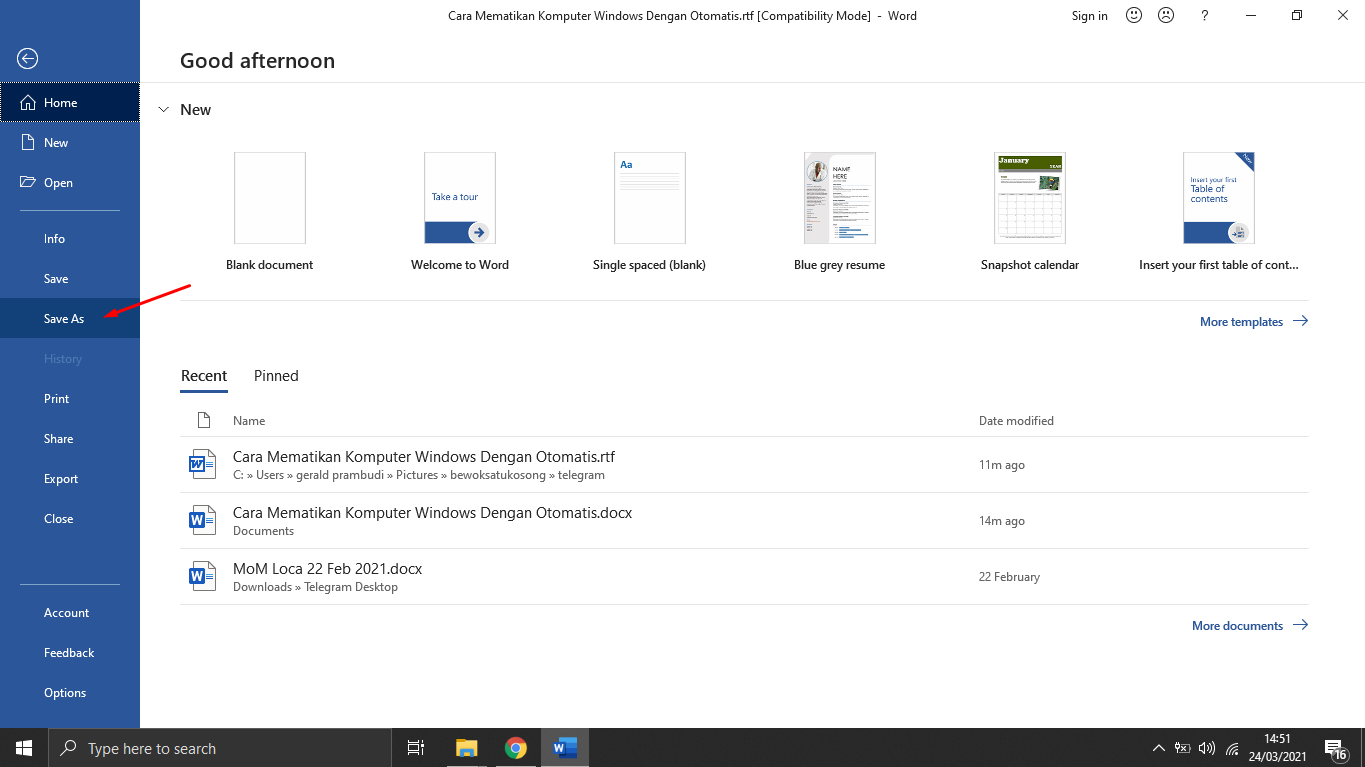This screenshot has width=1365, height=767.
Task: Open Feedback in the sidebar
Action: (70, 652)
